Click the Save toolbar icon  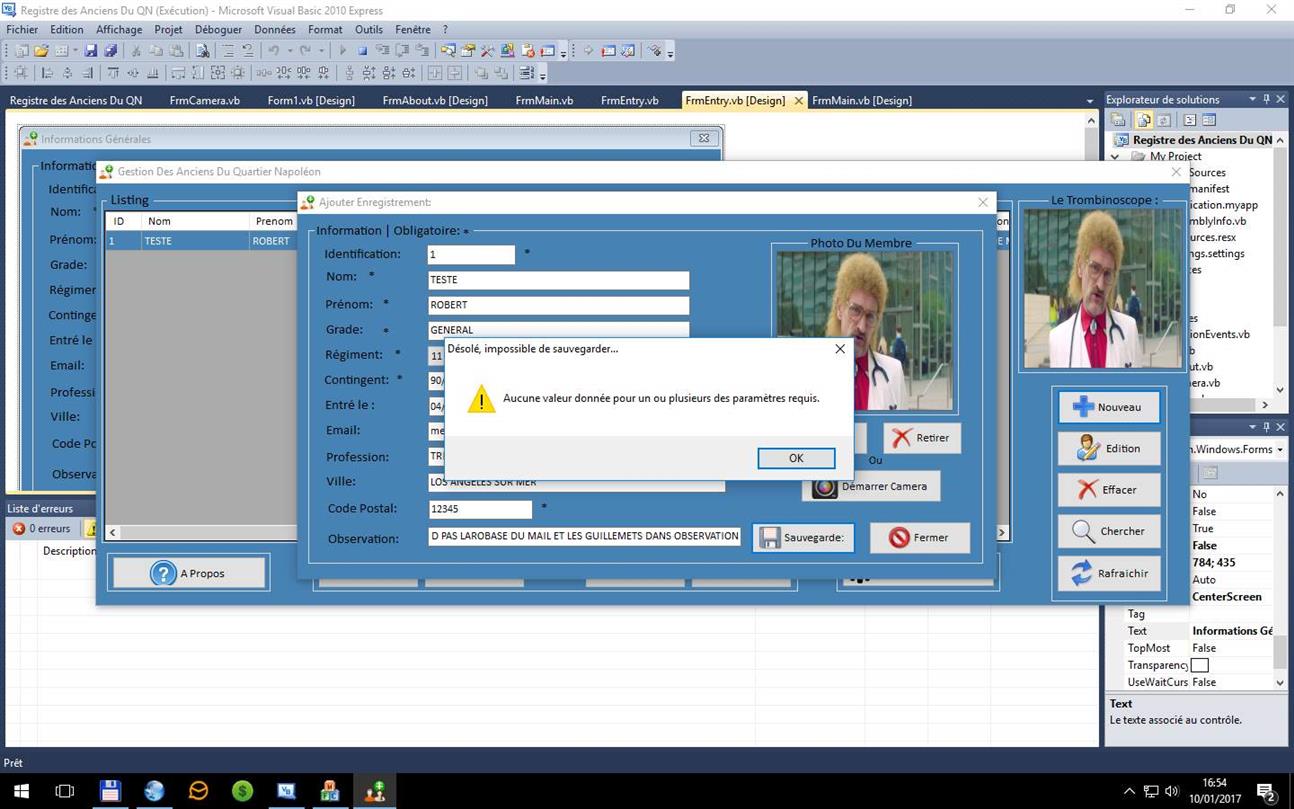pyautogui.click(x=90, y=50)
